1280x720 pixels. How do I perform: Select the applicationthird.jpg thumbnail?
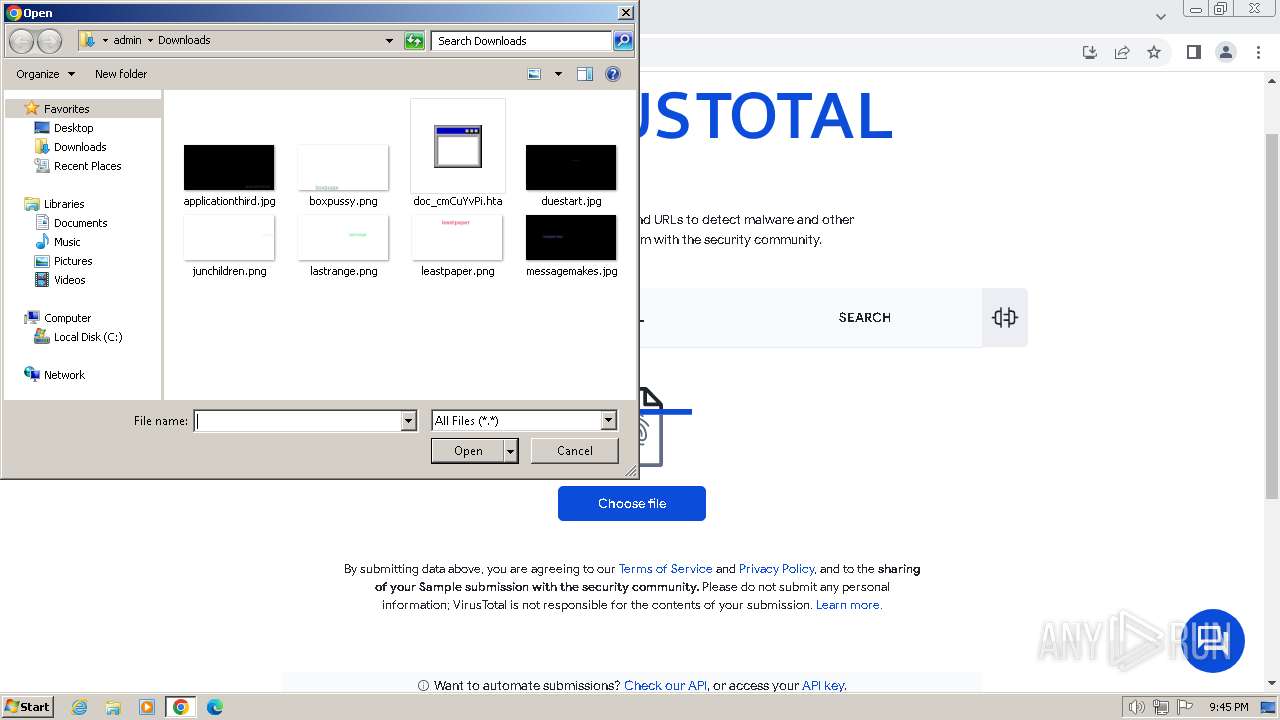(229, 168)
